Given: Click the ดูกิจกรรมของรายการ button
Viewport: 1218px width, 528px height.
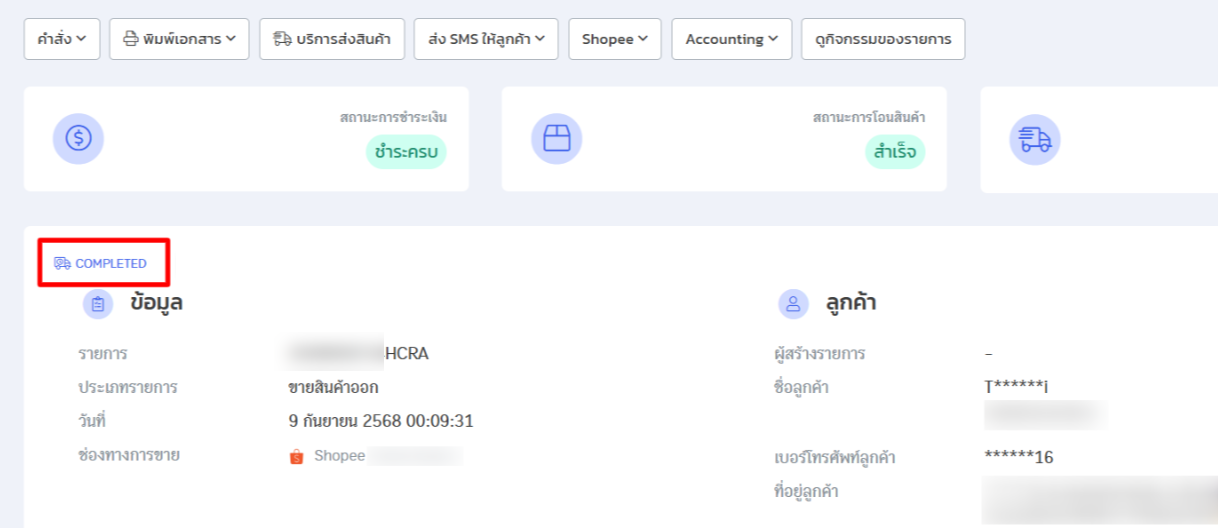Looking at the screenshot, I should tap(883, 39).
